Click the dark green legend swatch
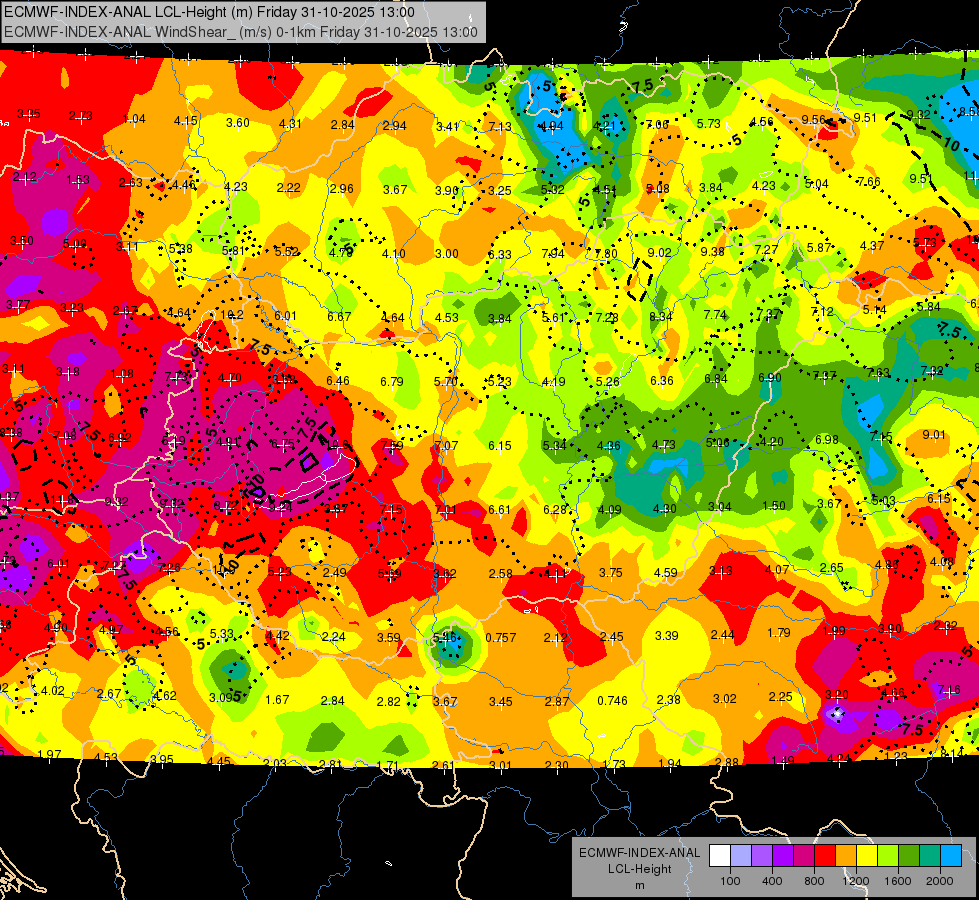 (x=909, y=856)
